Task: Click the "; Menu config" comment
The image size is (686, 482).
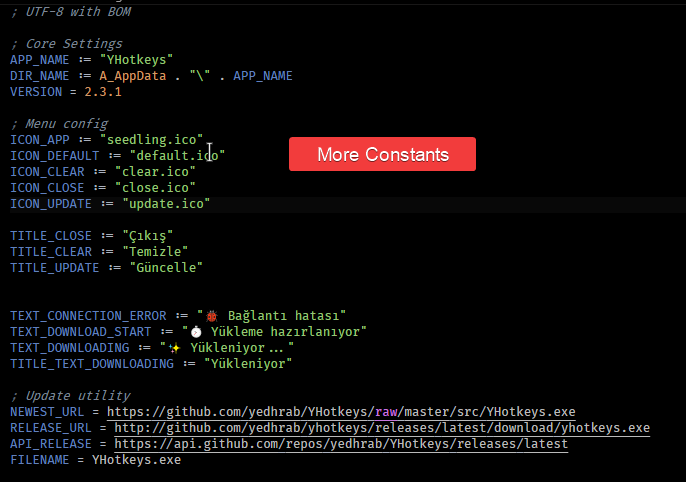Action: point(59,124)
